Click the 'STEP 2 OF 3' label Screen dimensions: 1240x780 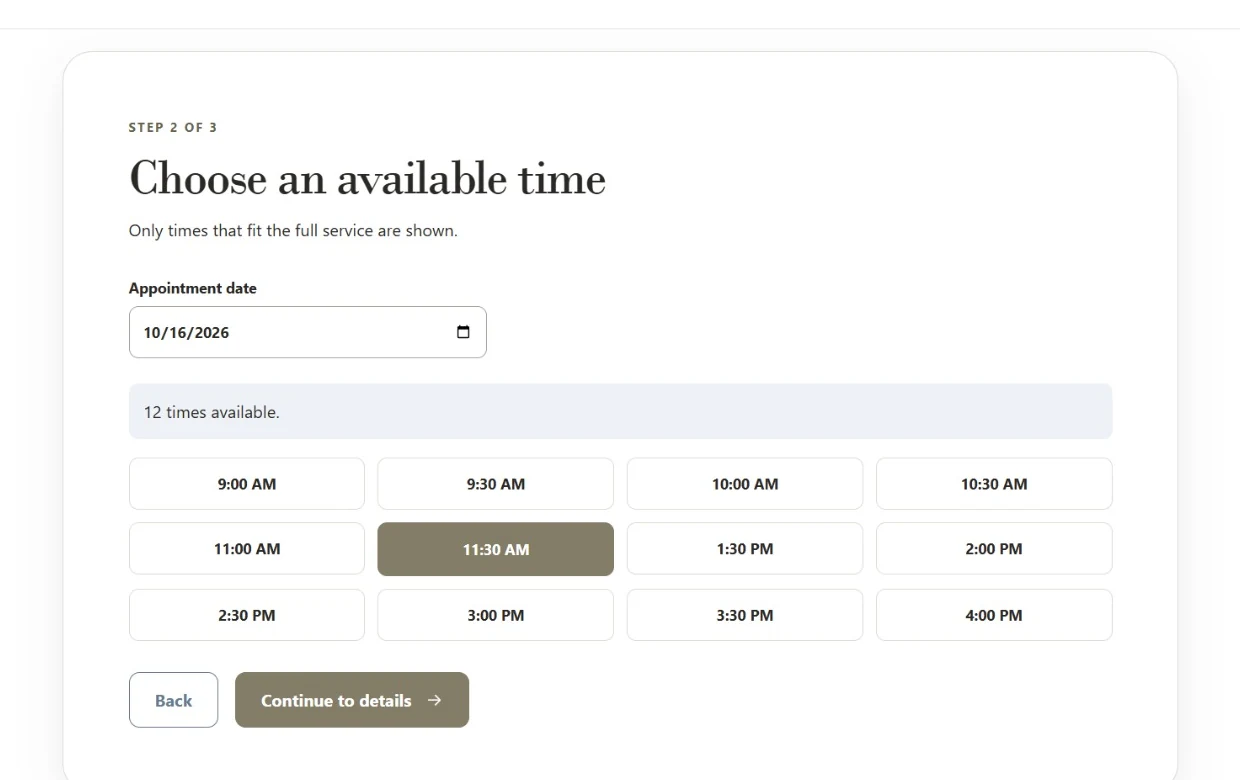[x=173, y=127]
